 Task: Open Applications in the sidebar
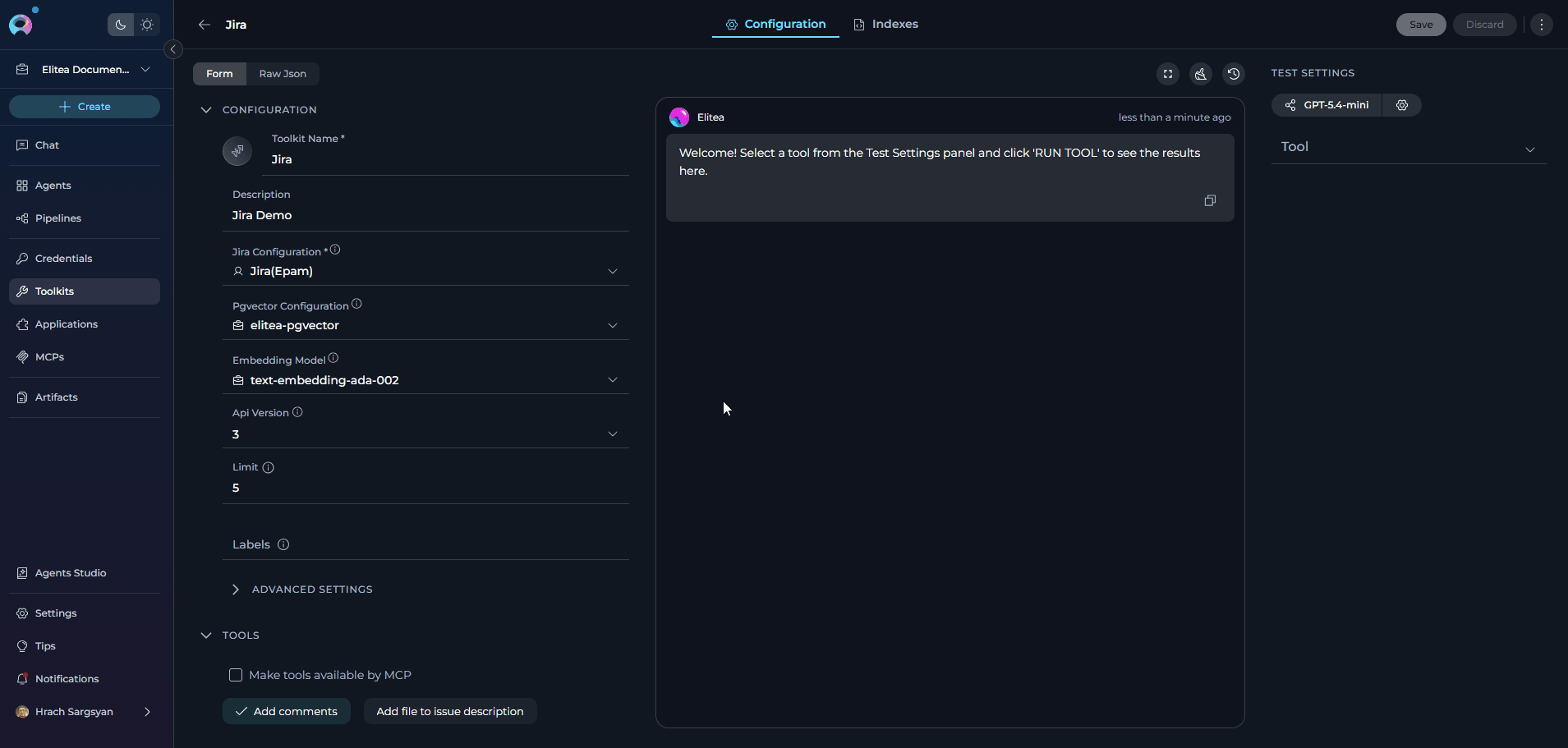click(85, 324)
